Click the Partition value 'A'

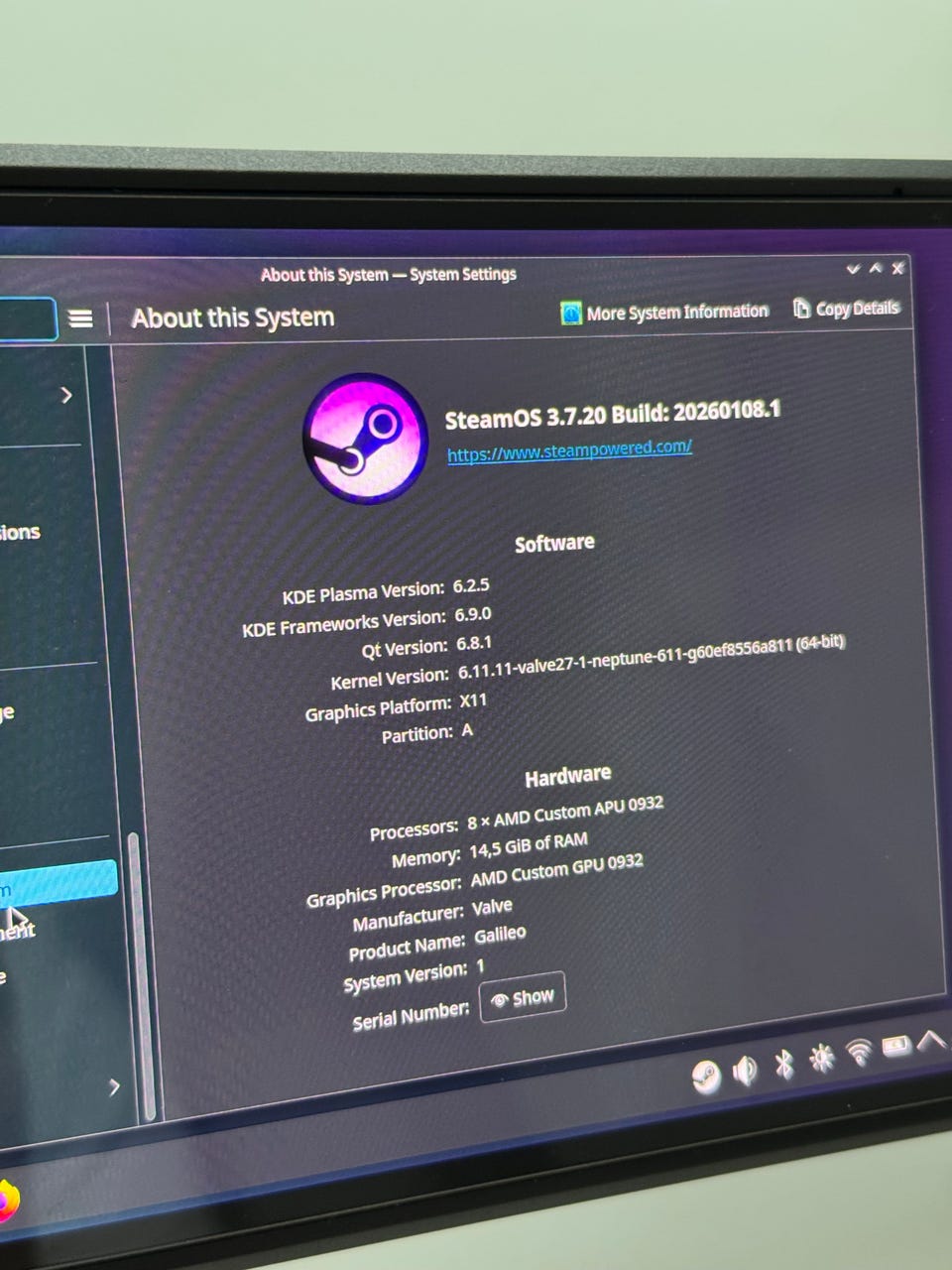467,731
